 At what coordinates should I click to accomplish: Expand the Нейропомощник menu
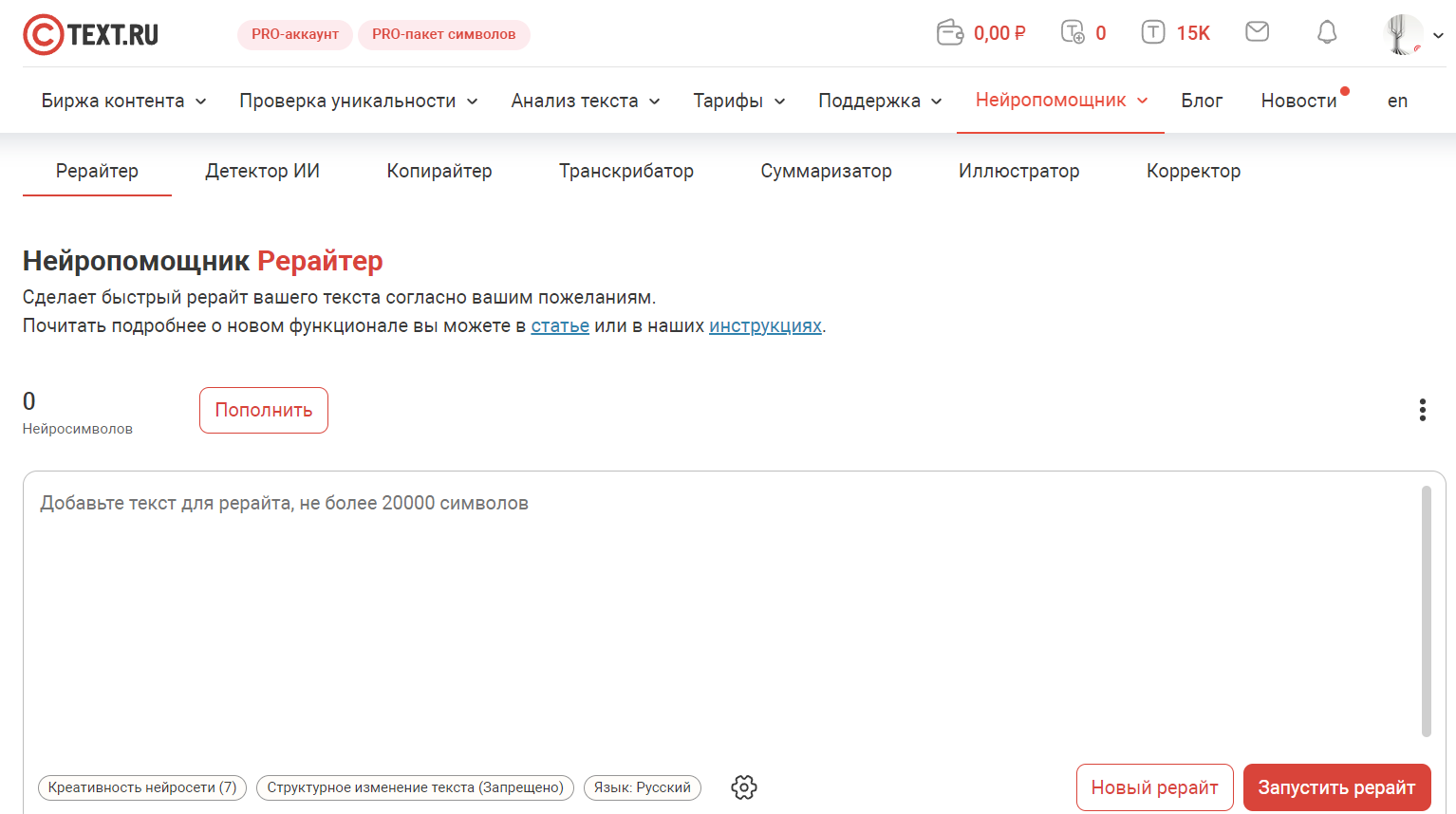(1061, 100)
